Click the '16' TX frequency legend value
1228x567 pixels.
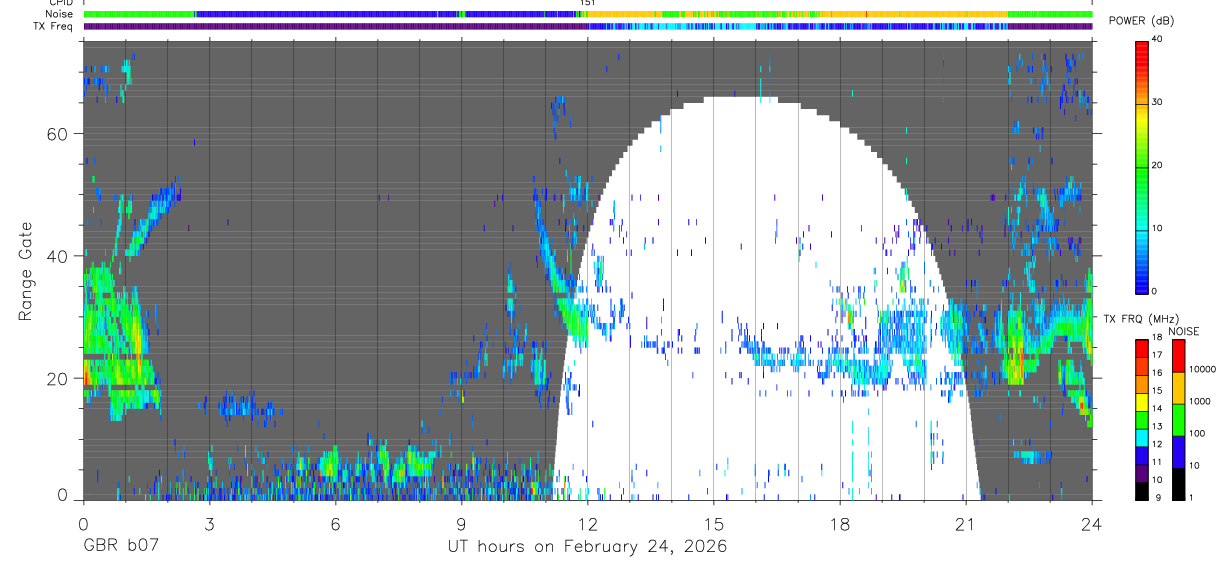click(x=1157, y=371)
